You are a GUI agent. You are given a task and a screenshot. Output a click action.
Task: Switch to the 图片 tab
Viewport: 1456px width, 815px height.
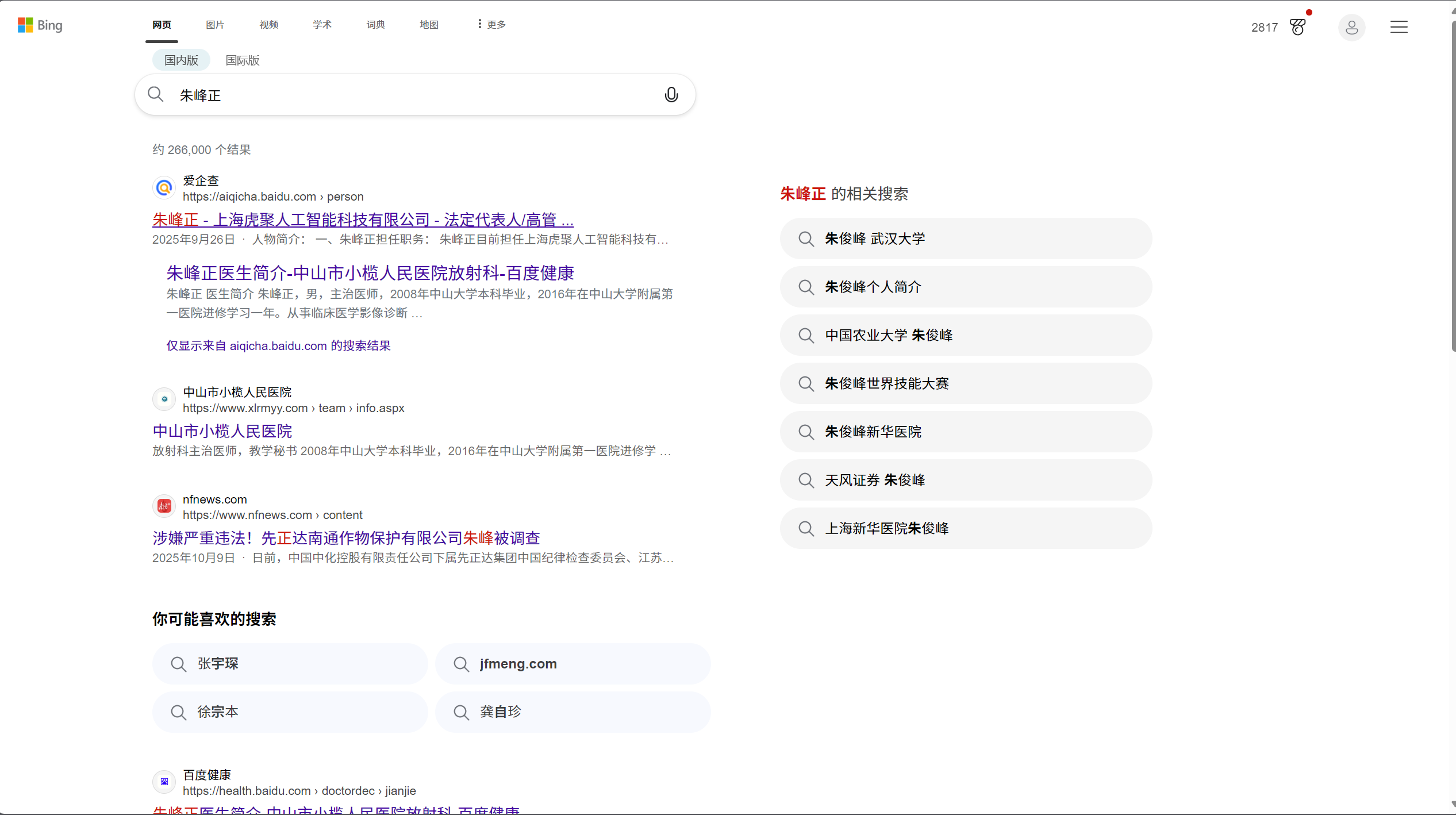click(214, 24)
